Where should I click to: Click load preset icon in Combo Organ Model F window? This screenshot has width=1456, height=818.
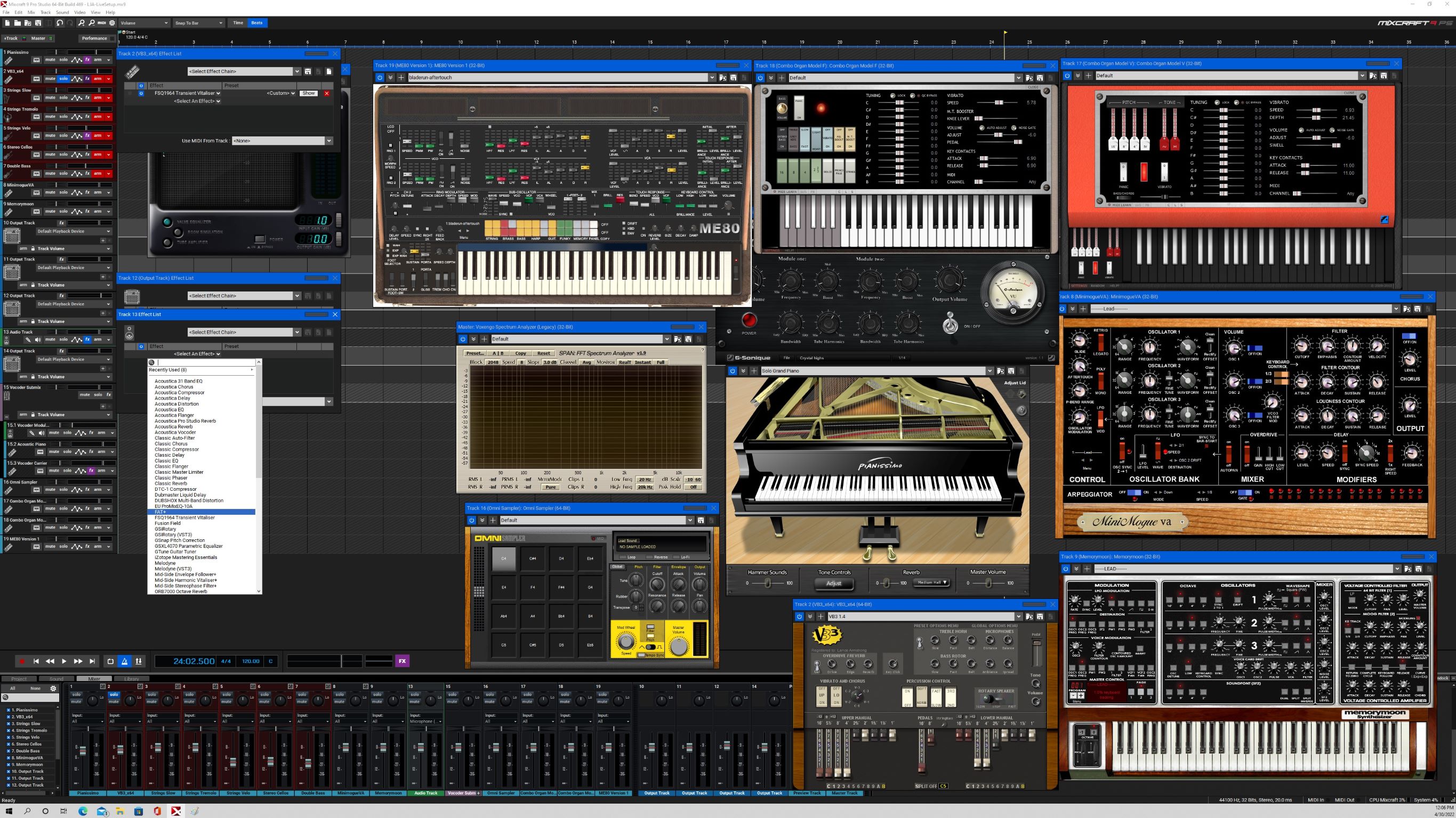click(x=1030, y=78)
